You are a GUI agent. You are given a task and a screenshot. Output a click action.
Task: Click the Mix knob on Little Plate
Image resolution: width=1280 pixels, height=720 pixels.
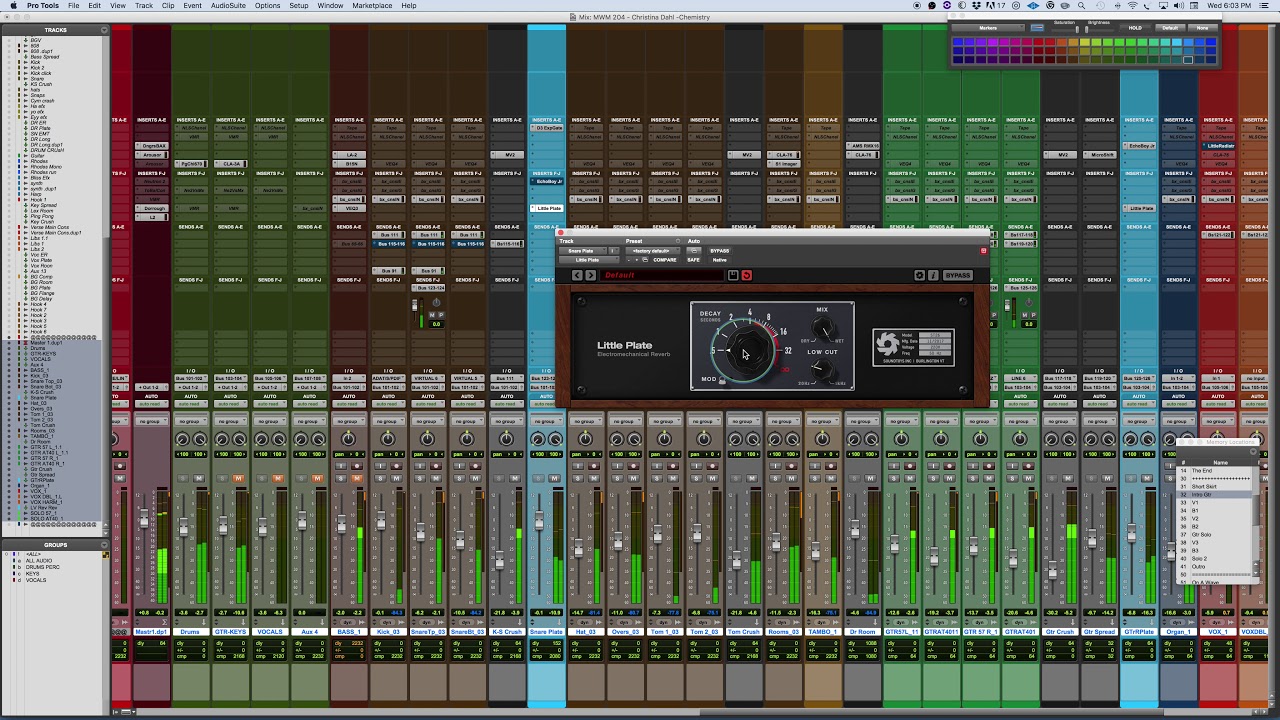pyautogui.click(x=823, y=329)
